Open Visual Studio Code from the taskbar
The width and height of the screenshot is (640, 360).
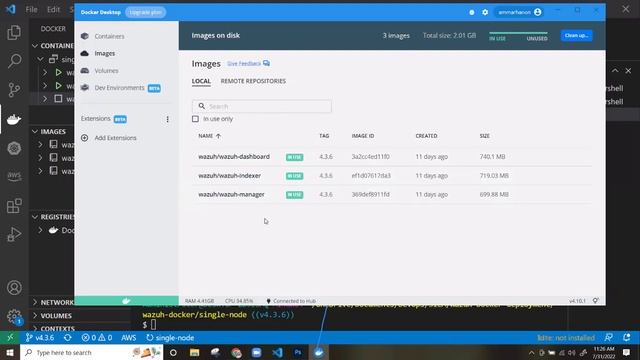coord(277,352)
